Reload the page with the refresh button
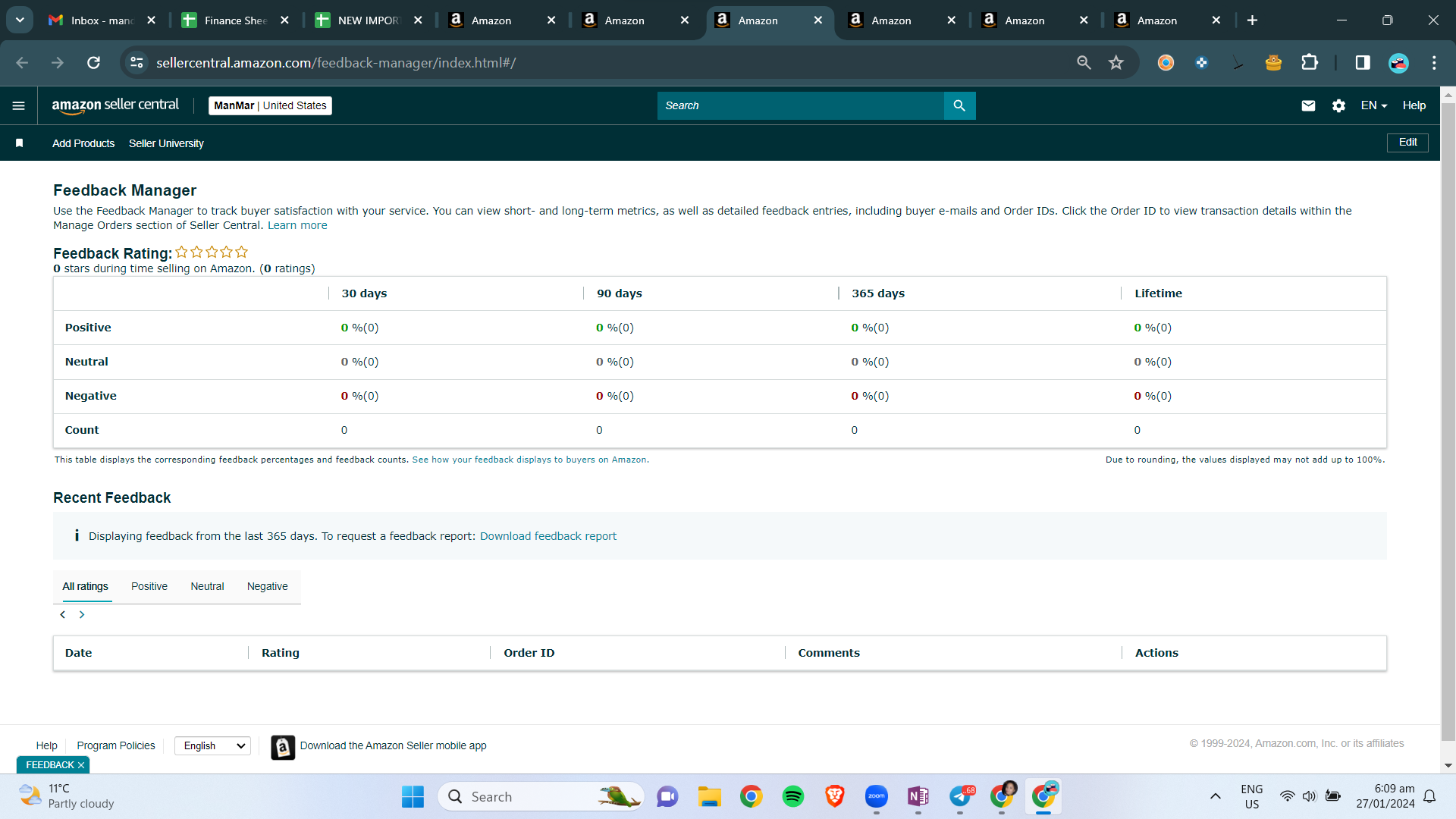The image size is (1456, 819). 93,63
